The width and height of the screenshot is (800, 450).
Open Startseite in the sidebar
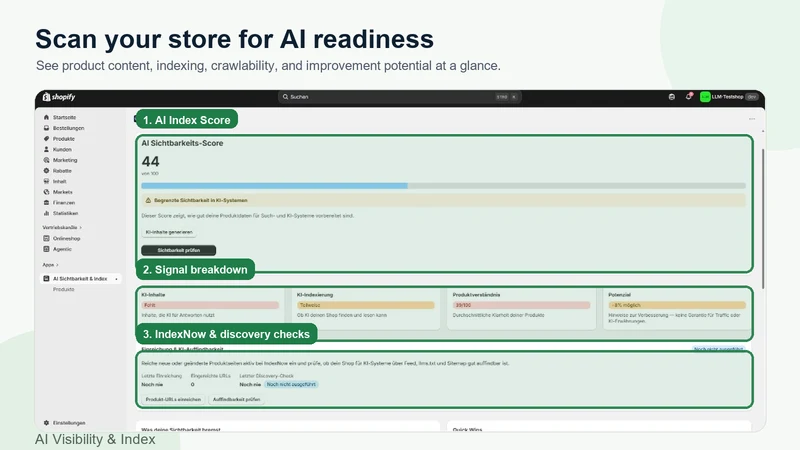point(64,117)
